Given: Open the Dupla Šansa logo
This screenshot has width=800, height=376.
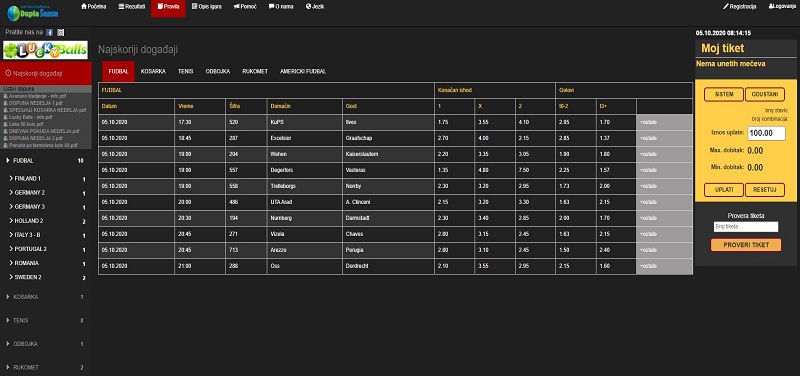Looking at the screenshot, I should tap(33, 12).
